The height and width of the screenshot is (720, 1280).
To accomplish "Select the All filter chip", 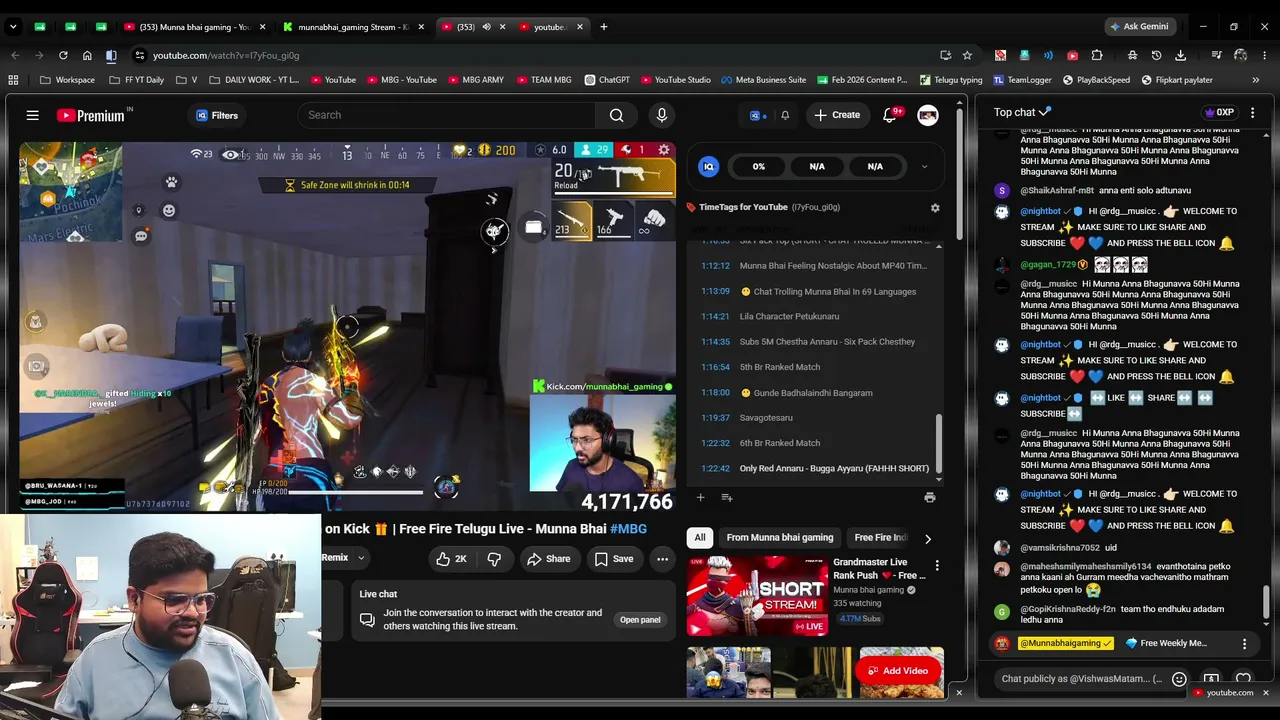I will point(700,538).
